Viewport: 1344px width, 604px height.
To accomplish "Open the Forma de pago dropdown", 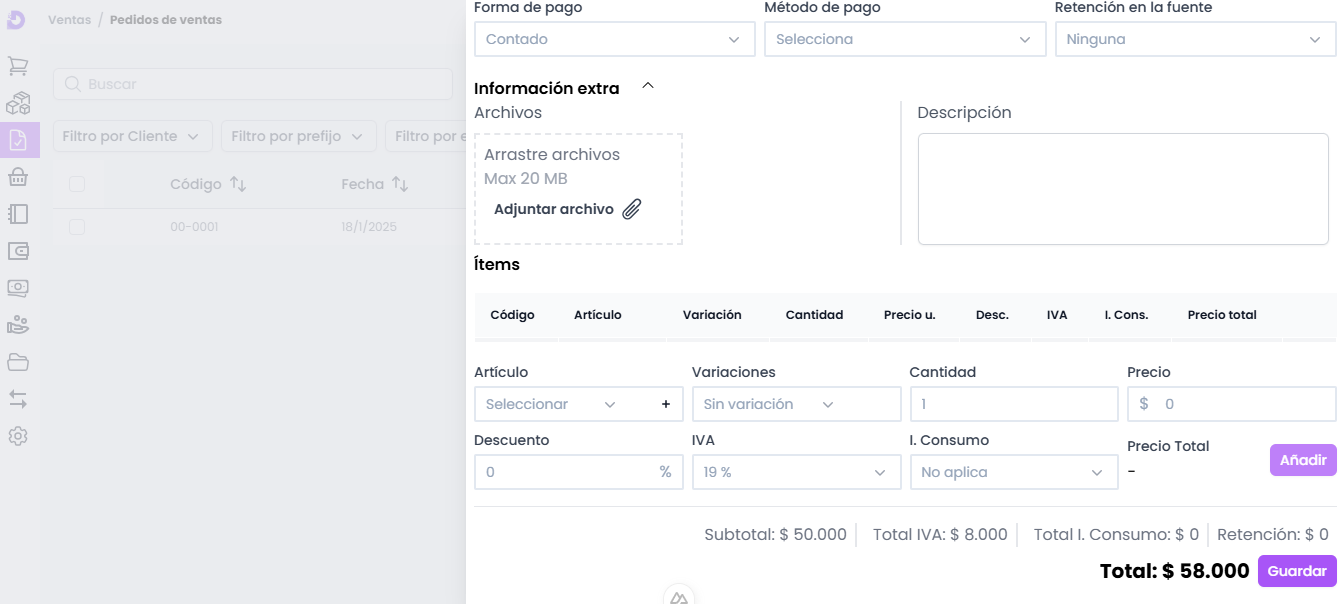I will pyautogui.click(x=614, y=40).
